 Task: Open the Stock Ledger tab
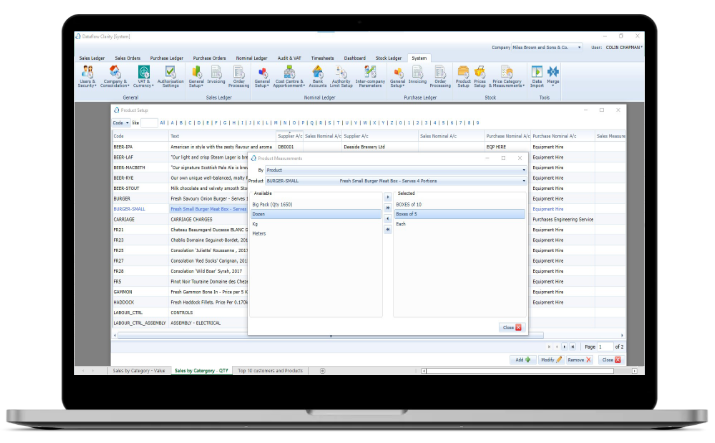coord(389,58)
